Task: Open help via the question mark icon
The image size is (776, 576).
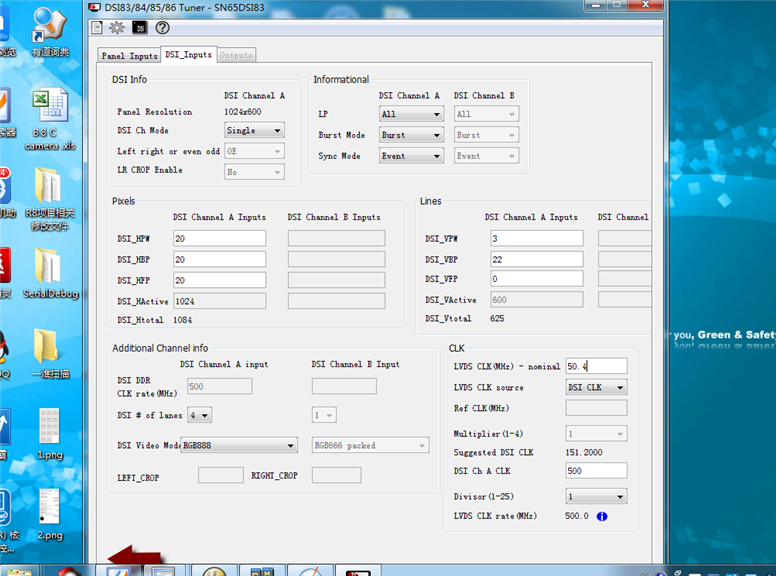Action: (x=162, y=28)
